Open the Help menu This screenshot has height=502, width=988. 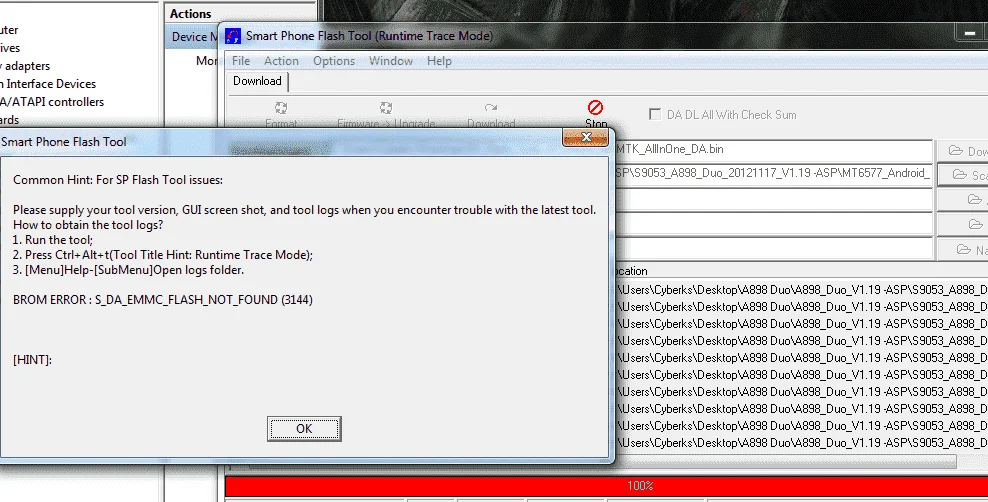439,60
